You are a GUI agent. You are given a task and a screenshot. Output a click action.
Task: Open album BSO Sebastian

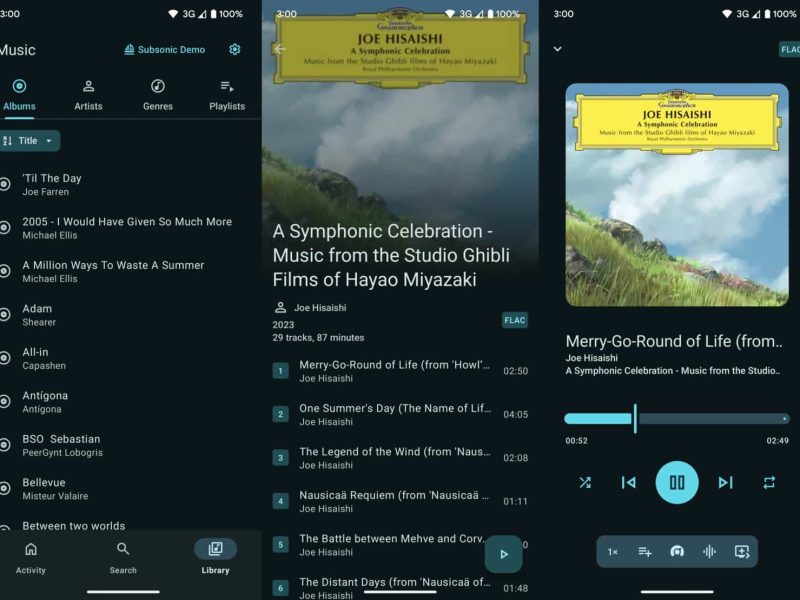(x=131, y=445)
